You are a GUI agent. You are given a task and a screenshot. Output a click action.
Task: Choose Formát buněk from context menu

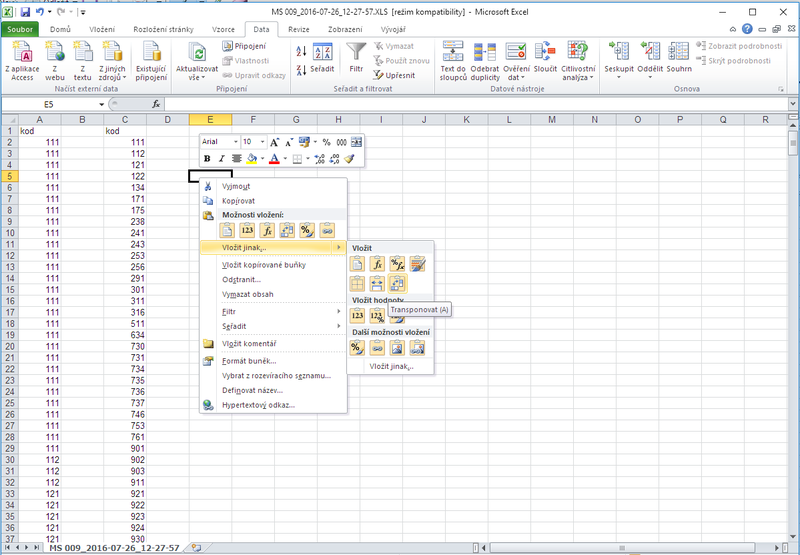click(x=273, y=361)
